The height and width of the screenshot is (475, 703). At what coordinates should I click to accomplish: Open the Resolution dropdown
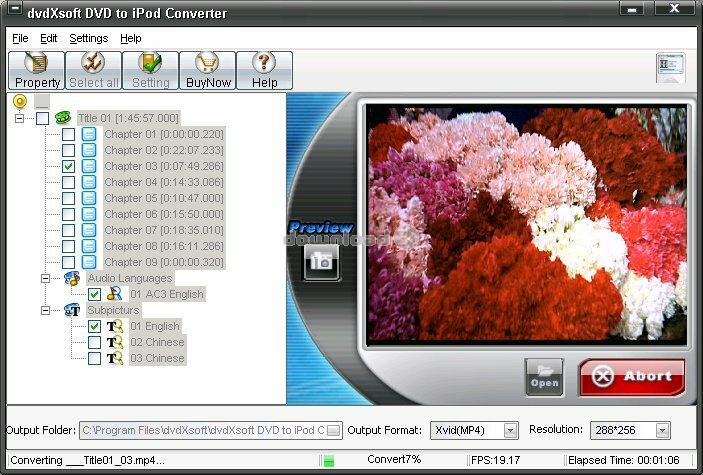pos(662,431)
